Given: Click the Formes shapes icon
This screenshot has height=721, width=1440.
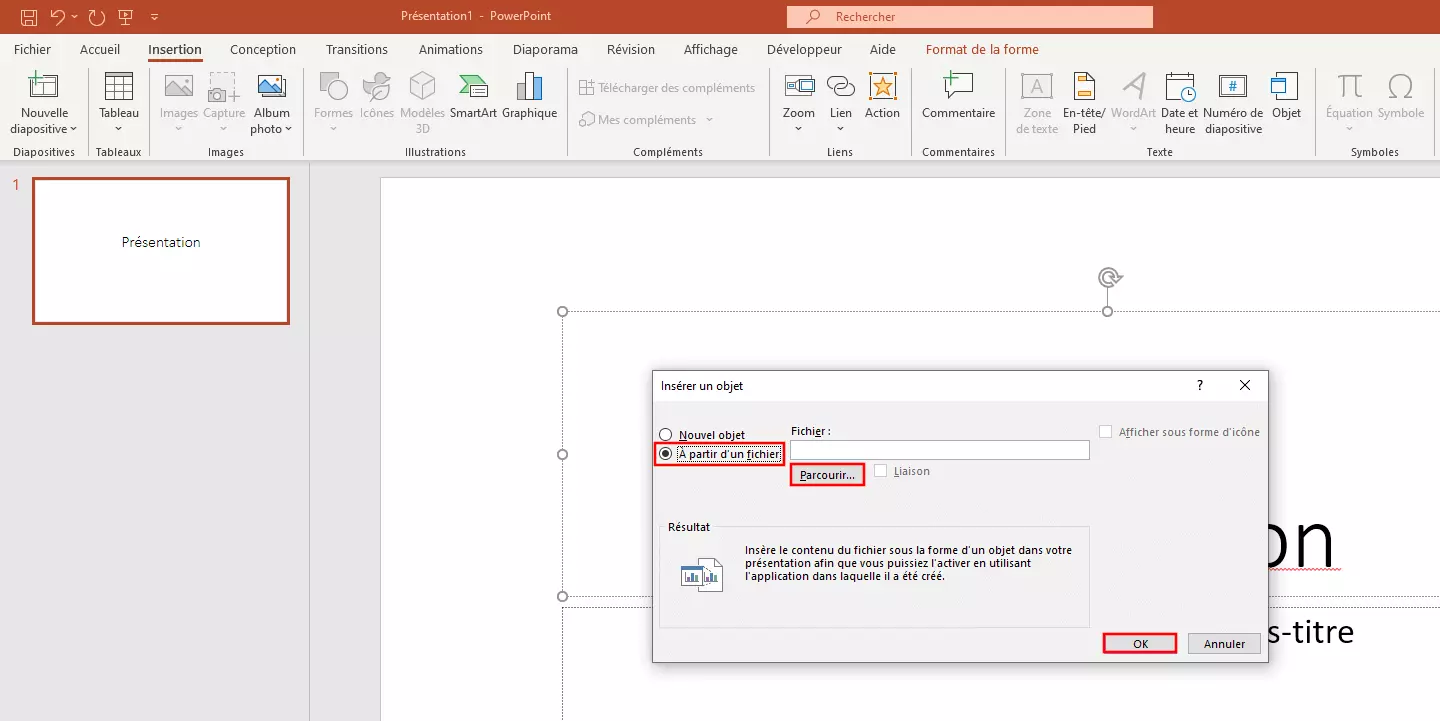Looking at the screenshot, I should coord(334,87).
